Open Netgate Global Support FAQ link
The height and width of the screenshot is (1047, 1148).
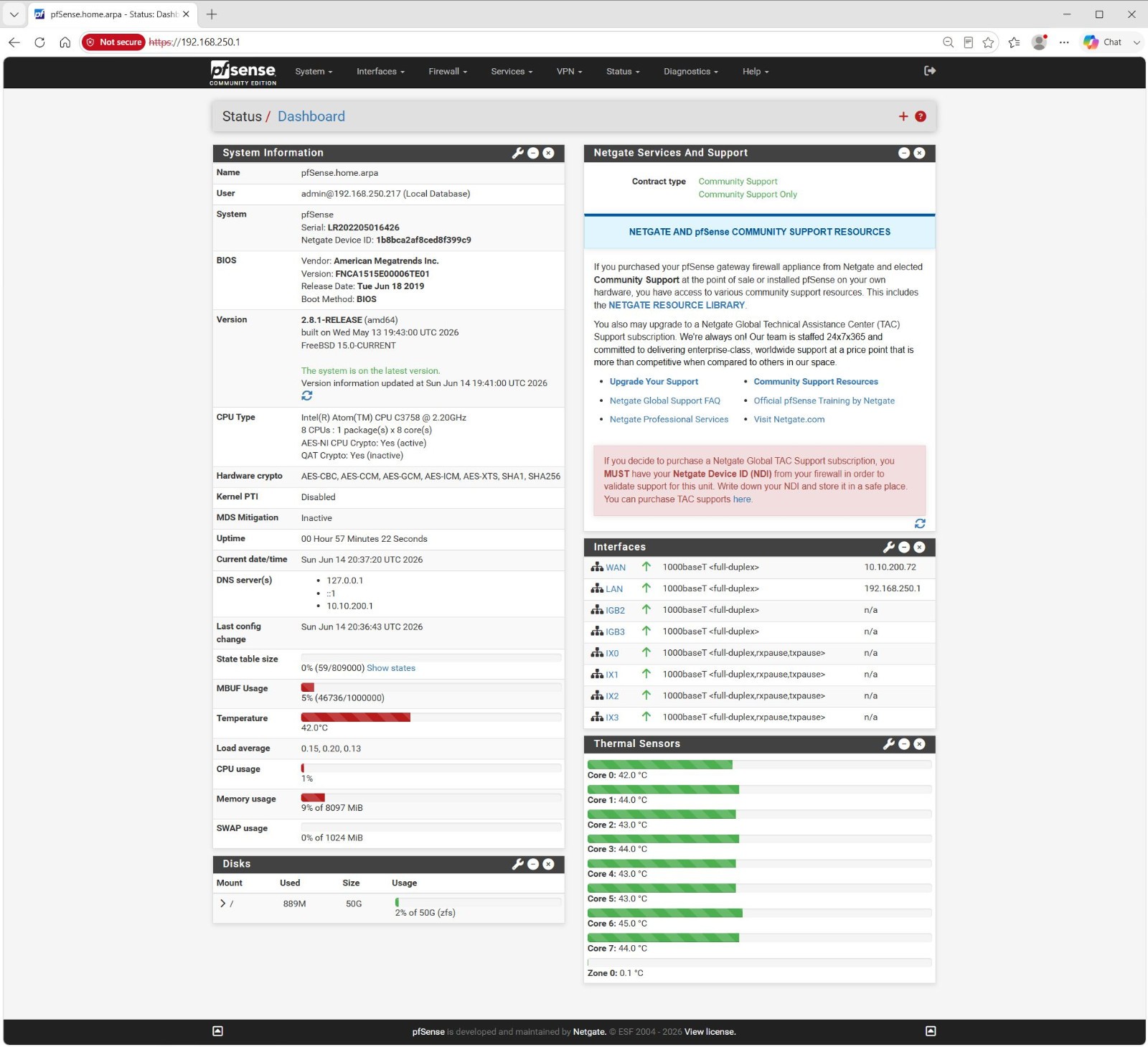click(x=665, y=401)
